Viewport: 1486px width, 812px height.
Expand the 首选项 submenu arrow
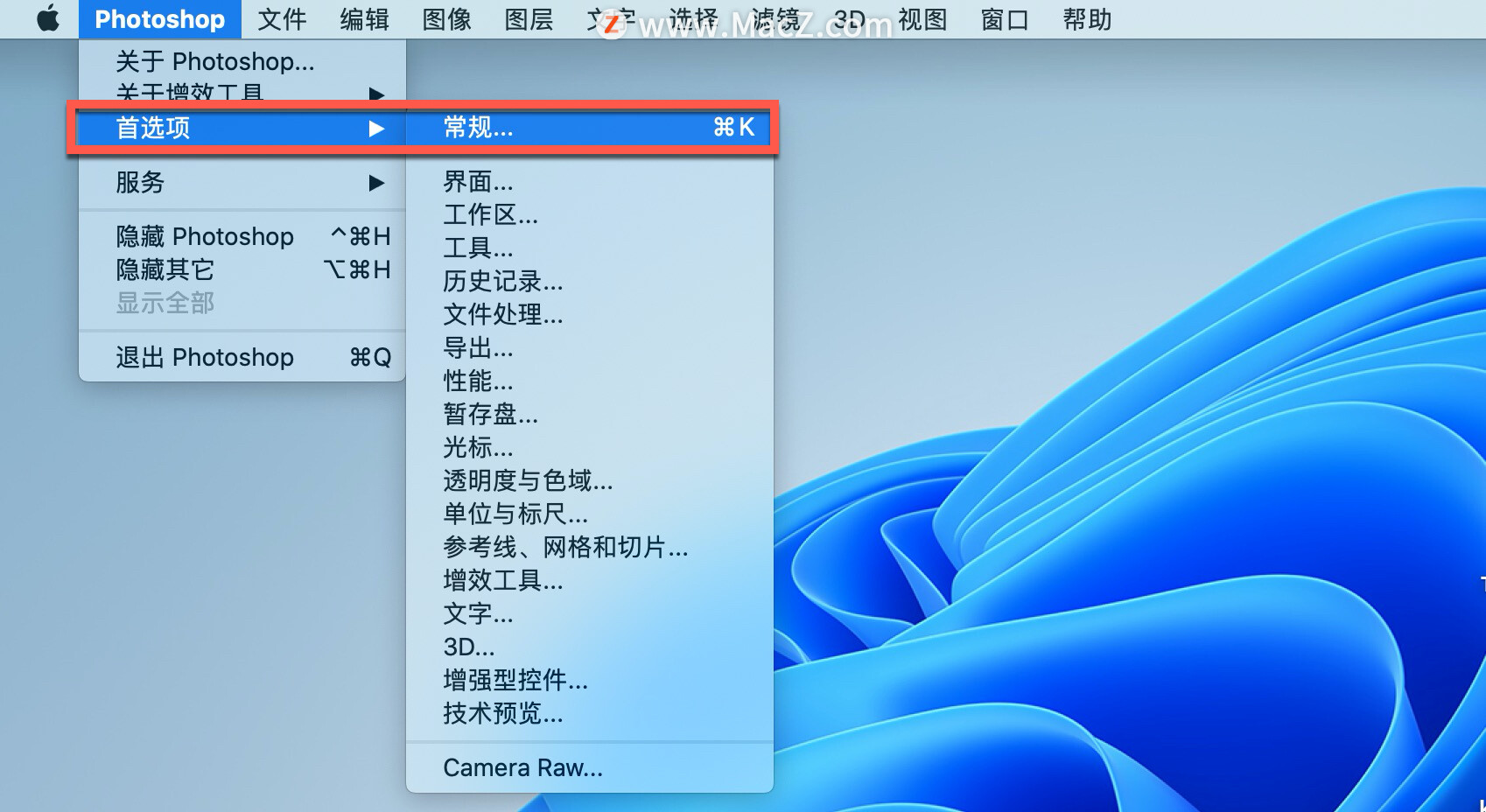click(x=376, y=129)
